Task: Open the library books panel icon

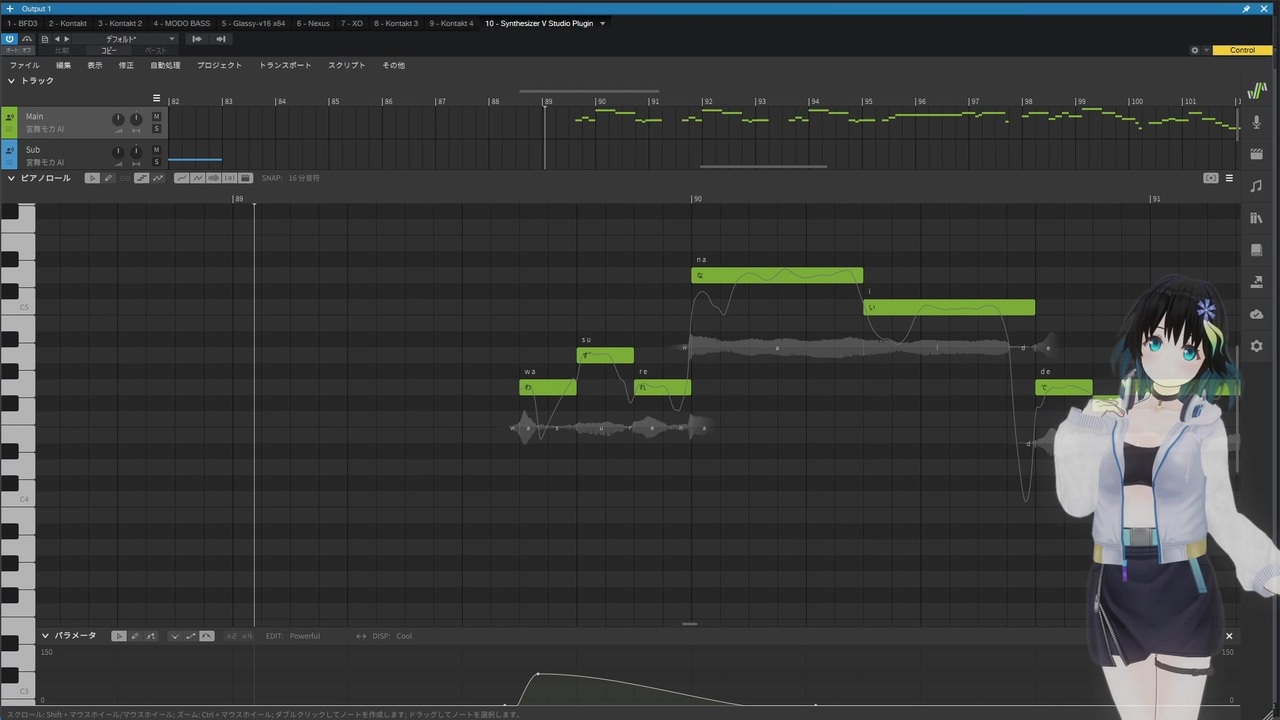Action: tap(1257, 218)
